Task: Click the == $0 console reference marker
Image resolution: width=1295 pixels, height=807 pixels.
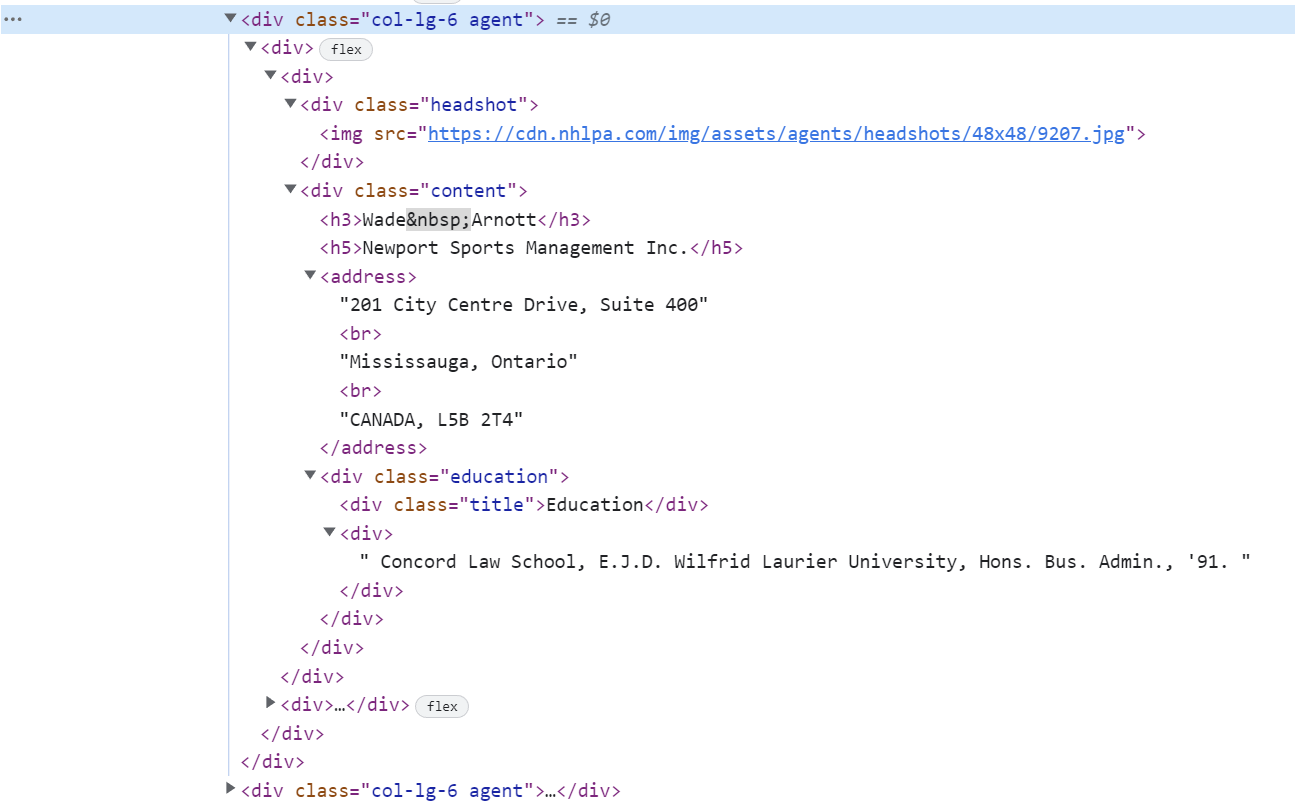Action: point(583,19)
